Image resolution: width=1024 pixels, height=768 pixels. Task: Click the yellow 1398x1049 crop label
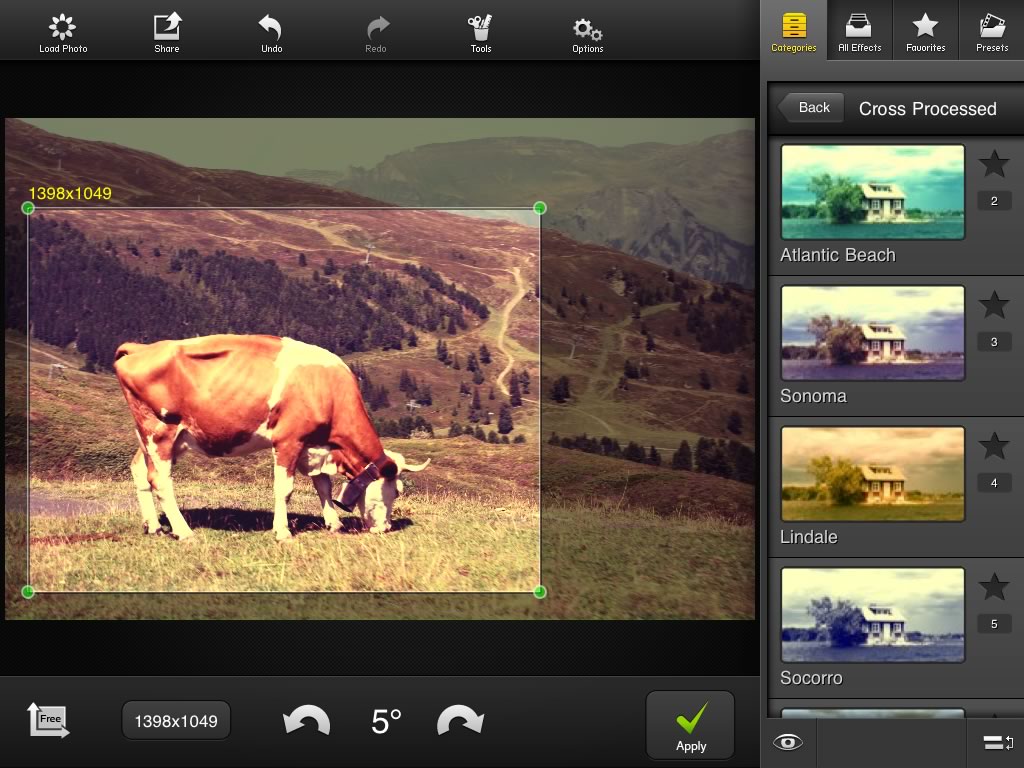click(70, 193)
